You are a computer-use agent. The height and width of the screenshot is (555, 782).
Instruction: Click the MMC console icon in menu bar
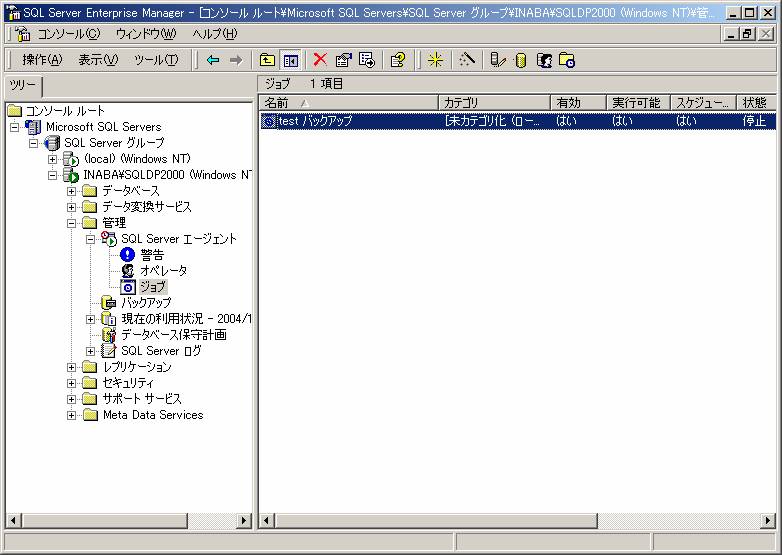22,34
